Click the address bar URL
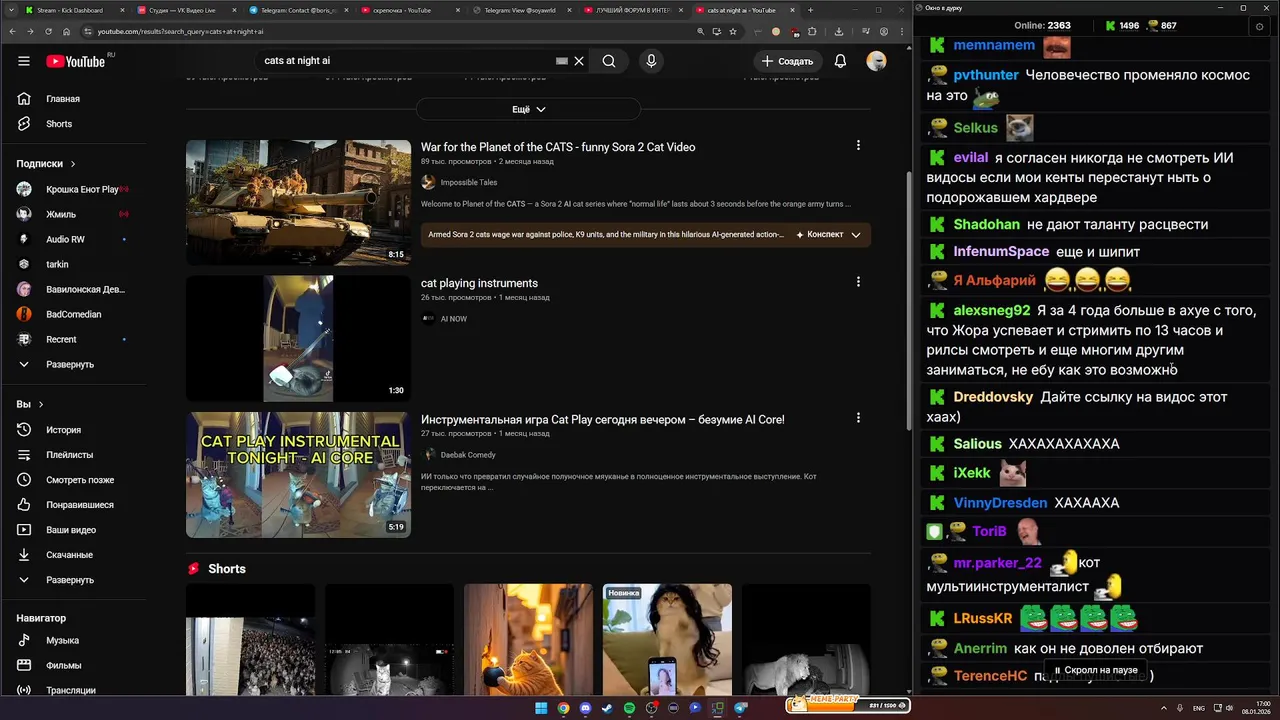This screenshot has height=720, width=1280. click(x=180, y=32)
